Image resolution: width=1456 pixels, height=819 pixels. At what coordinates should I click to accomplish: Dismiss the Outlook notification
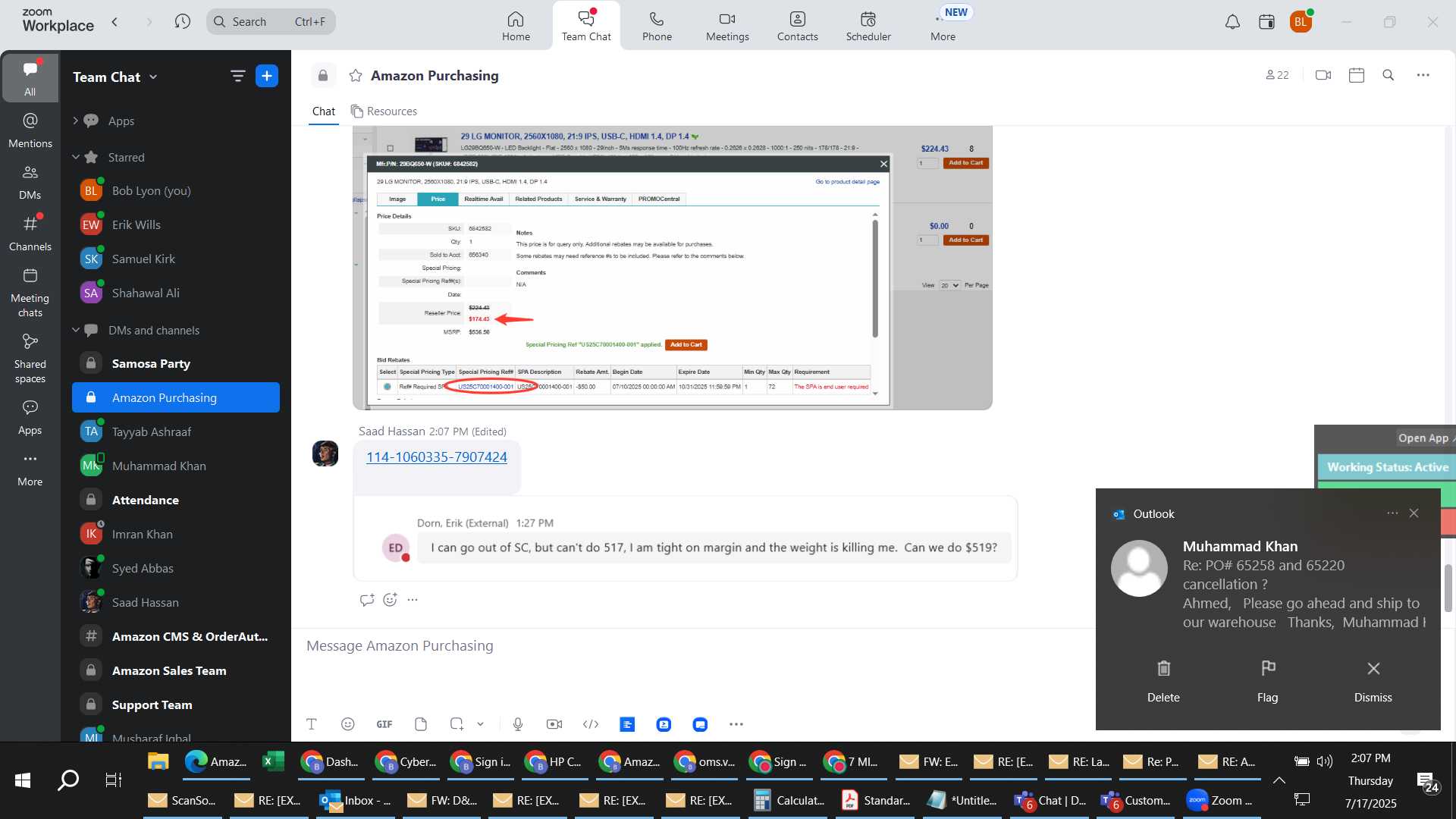click(x=1373, y=681)
